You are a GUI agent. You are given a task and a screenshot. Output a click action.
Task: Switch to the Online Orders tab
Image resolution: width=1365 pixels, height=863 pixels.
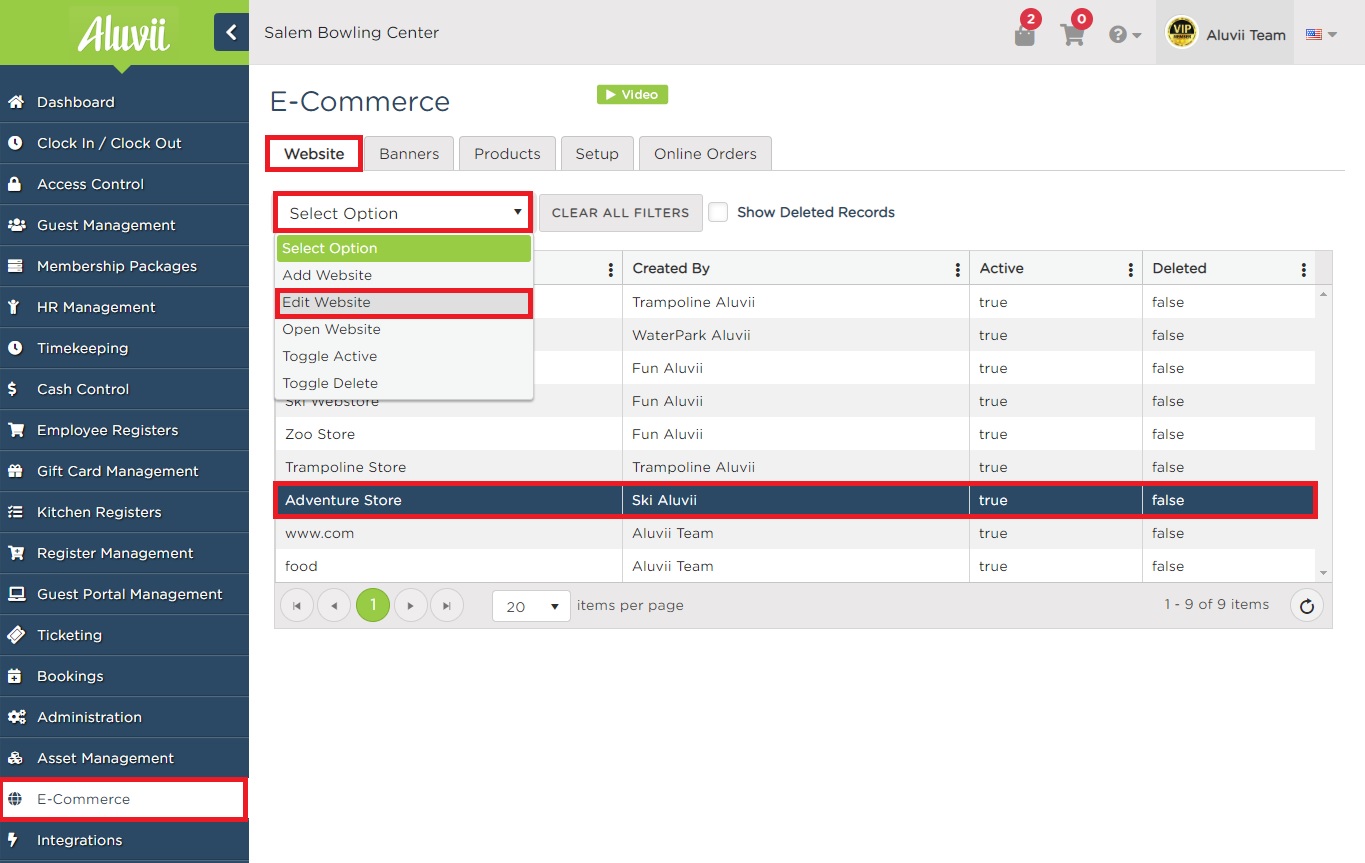705,153
